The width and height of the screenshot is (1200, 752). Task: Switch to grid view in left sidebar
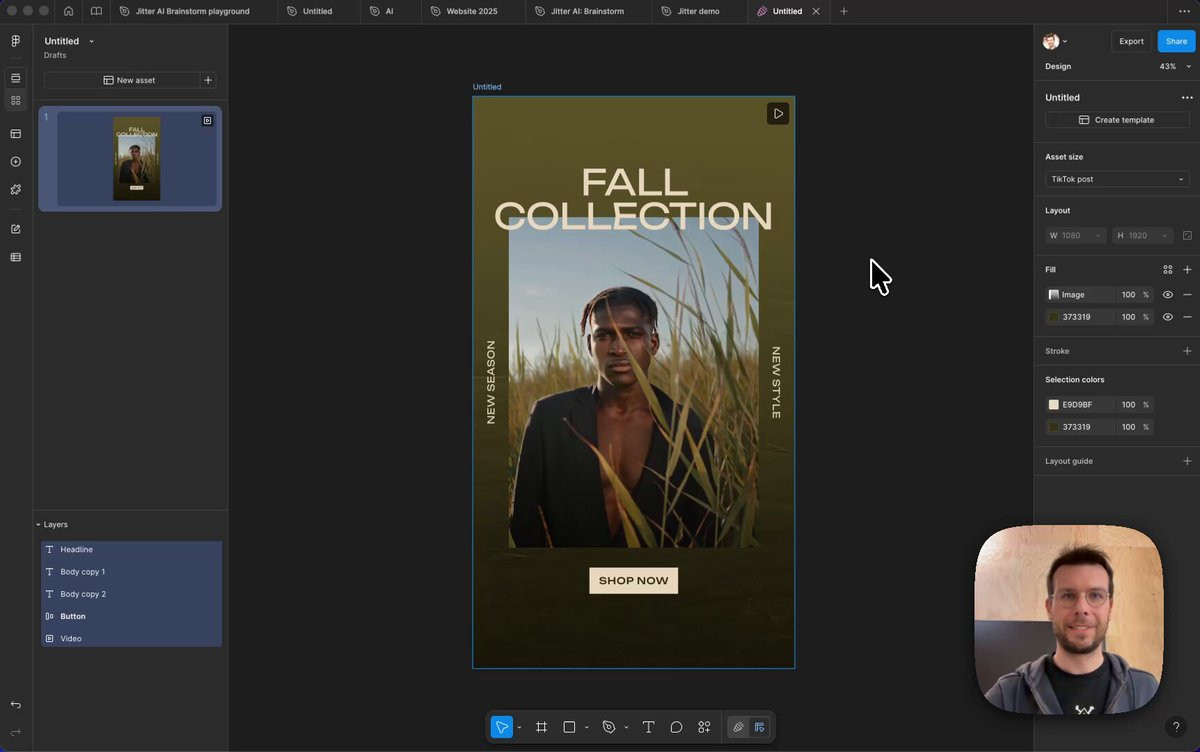click(x=15, y=100)
